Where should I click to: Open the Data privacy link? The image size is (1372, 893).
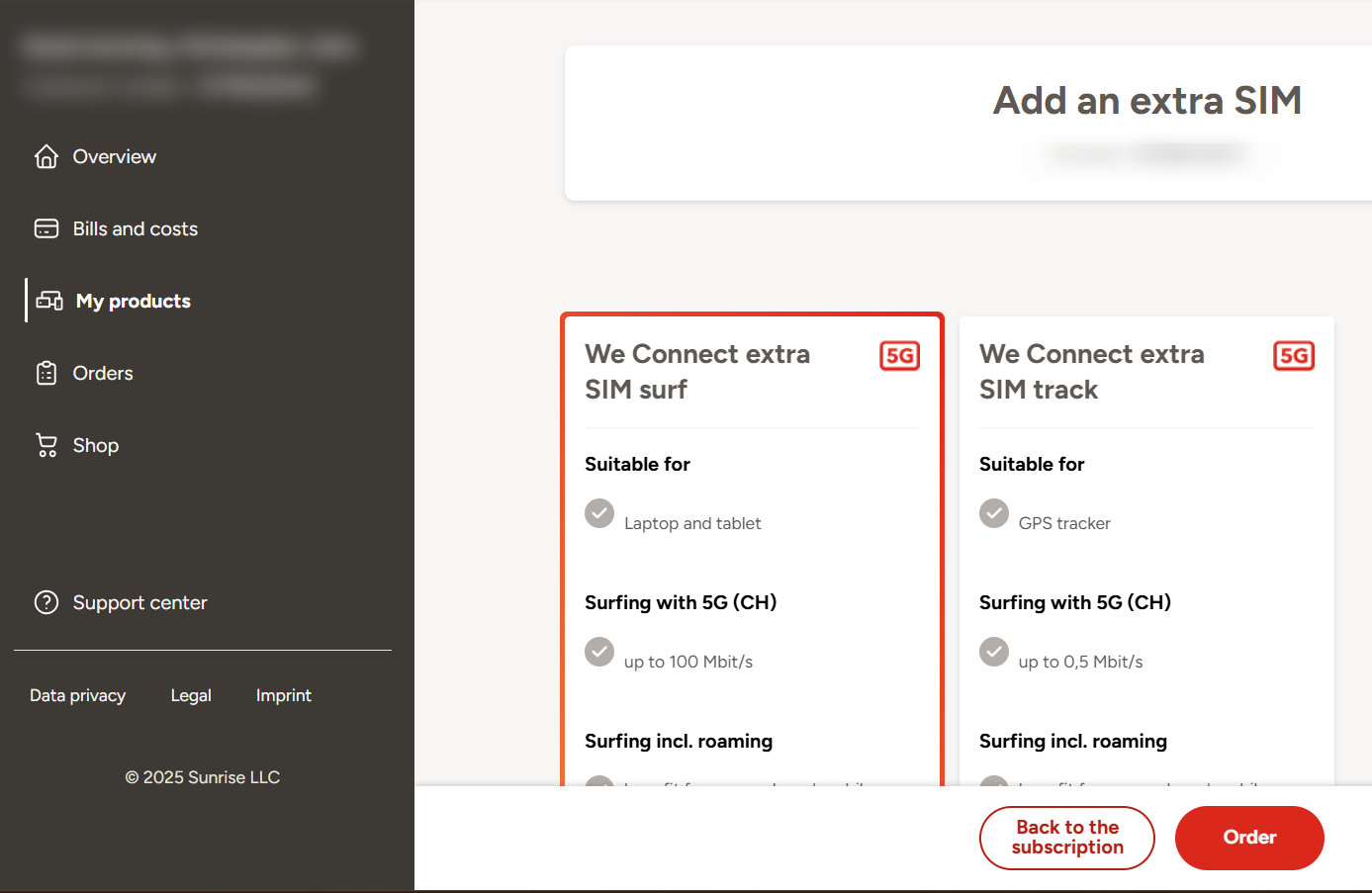77,695
